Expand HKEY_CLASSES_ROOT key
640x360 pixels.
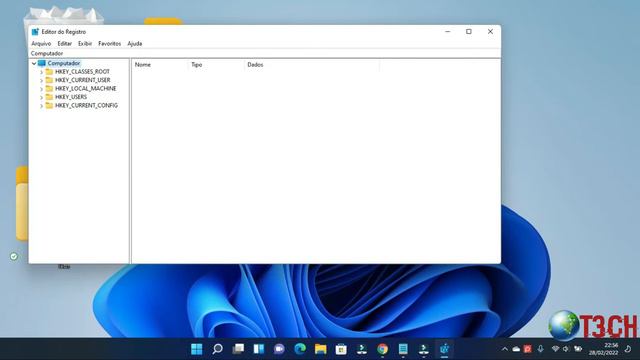pos(41,72)
